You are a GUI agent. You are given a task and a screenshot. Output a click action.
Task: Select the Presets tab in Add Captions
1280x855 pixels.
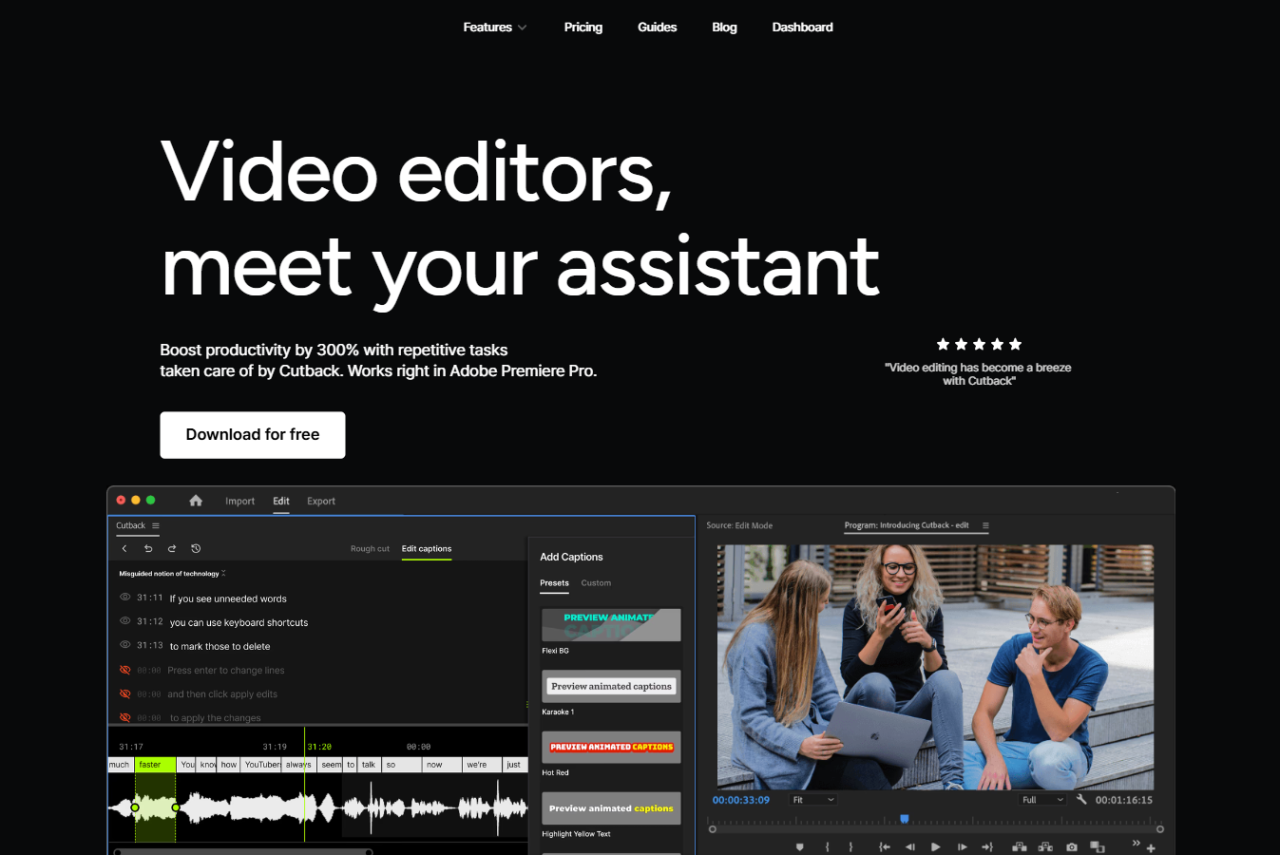pos(554,583)
